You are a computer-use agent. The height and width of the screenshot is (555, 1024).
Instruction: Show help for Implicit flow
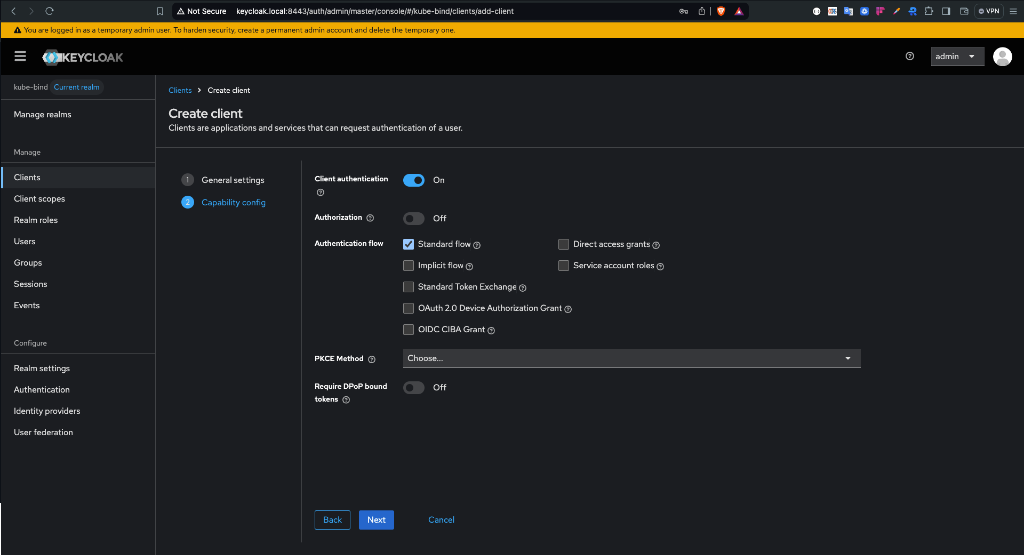[470, 266]
